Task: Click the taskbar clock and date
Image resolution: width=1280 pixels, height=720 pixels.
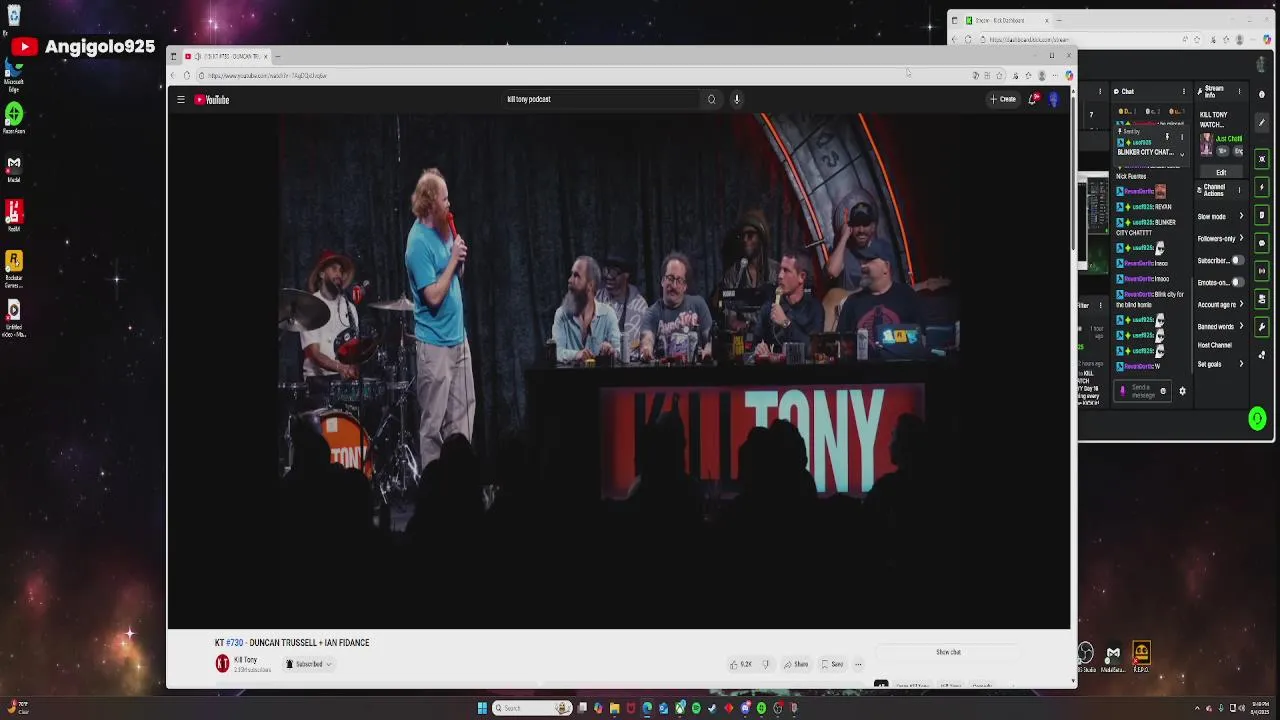Action: 1261,708
